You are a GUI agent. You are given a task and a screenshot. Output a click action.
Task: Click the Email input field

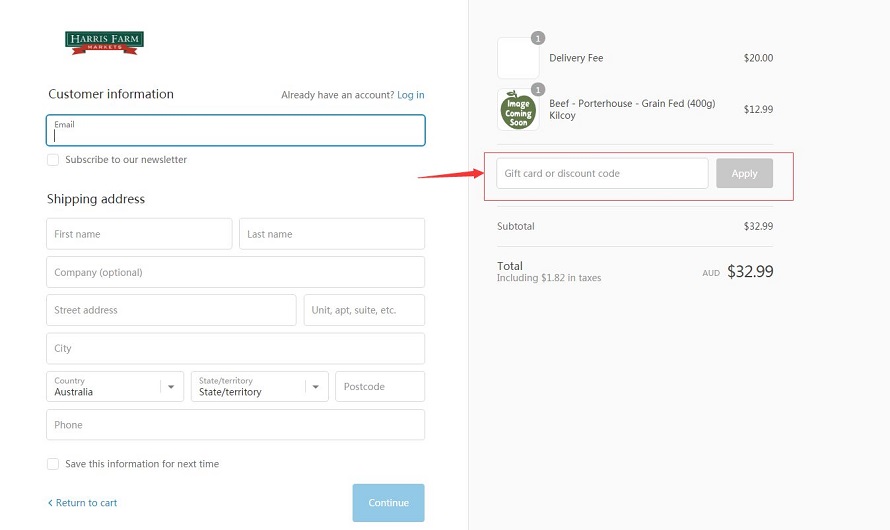[x=236, y=131]
